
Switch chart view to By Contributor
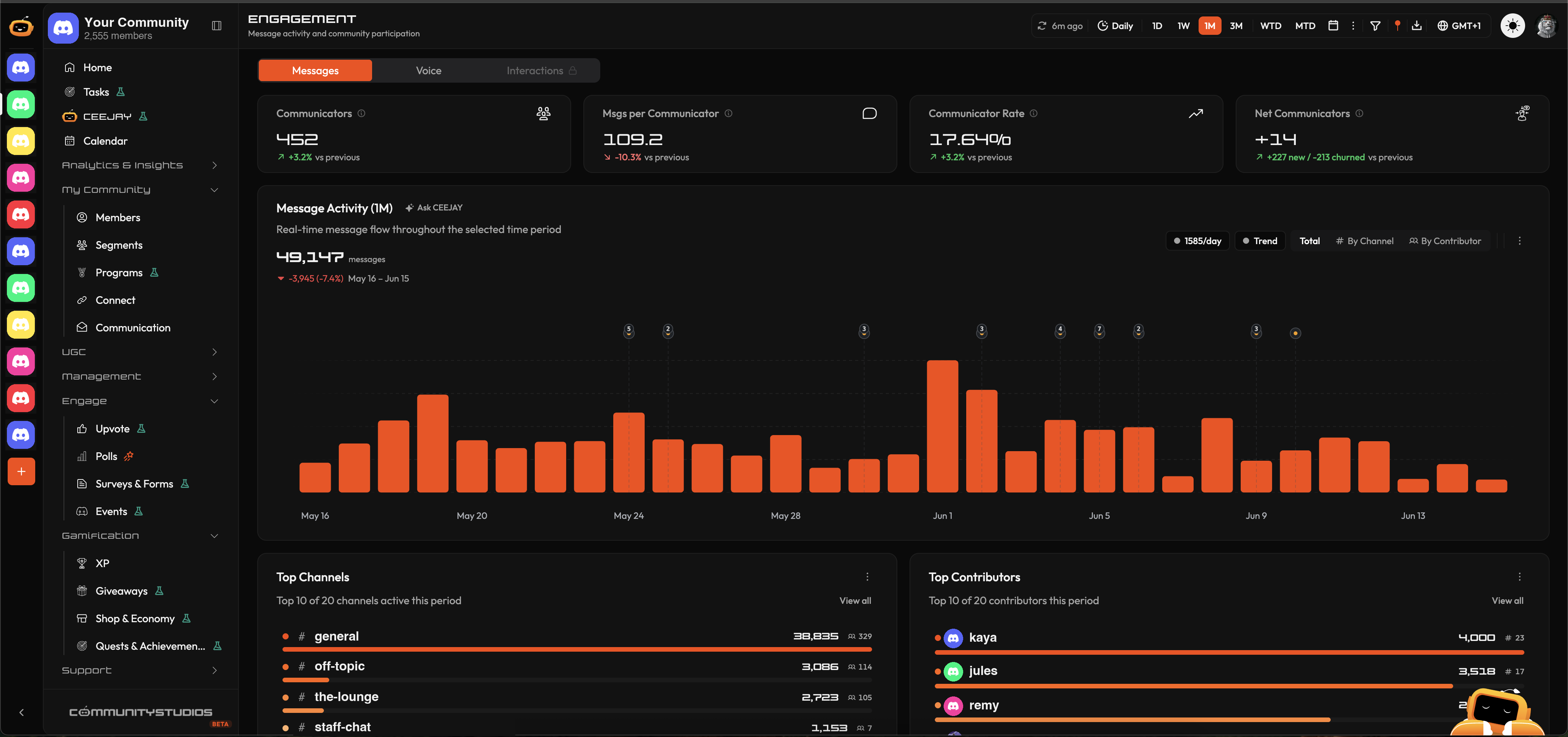[x=1444, y=241]
